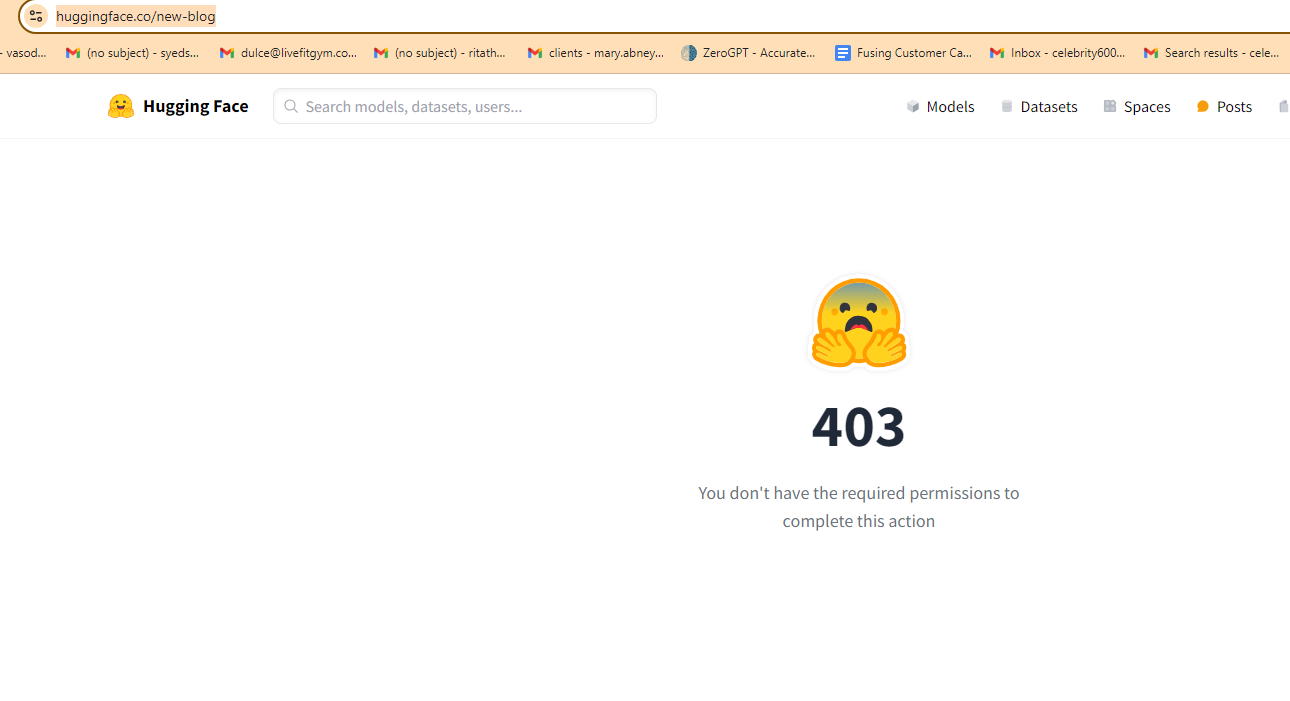The height and width of the screenshot is (701, 1290).
Task: Open the vasod... bookmark at the far left
Action: click(23, 53)
